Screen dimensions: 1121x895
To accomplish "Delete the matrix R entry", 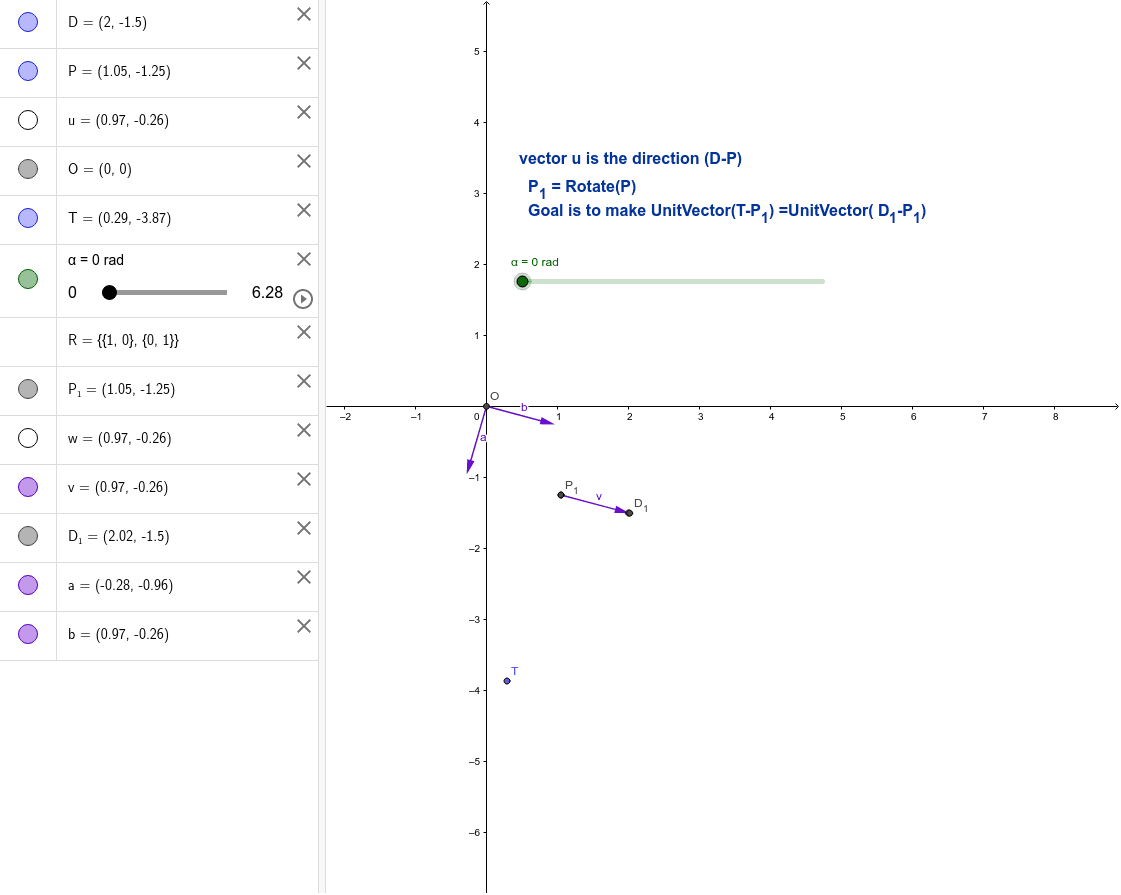I will 303,332.
